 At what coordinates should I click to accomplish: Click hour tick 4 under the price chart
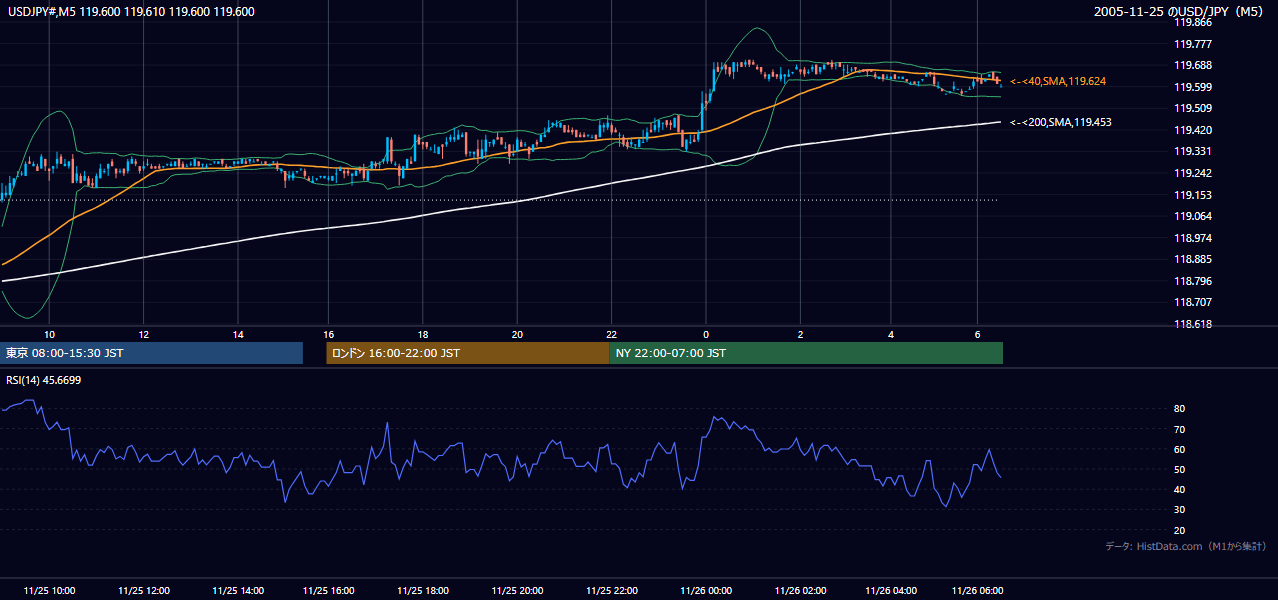tap(891, 334)
